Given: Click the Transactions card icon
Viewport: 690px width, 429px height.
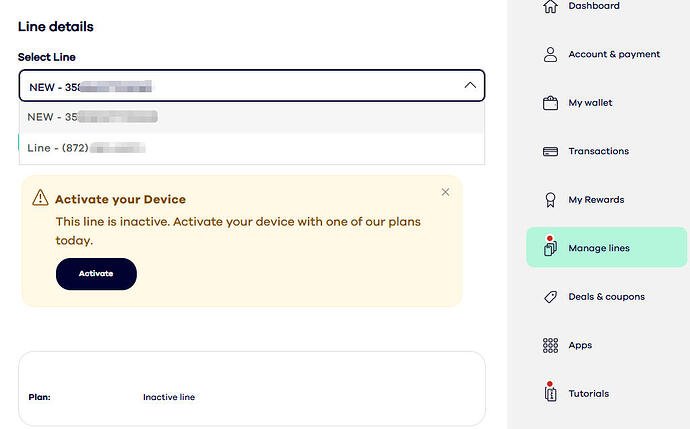Looking at the screenshot, I should 550,151.
